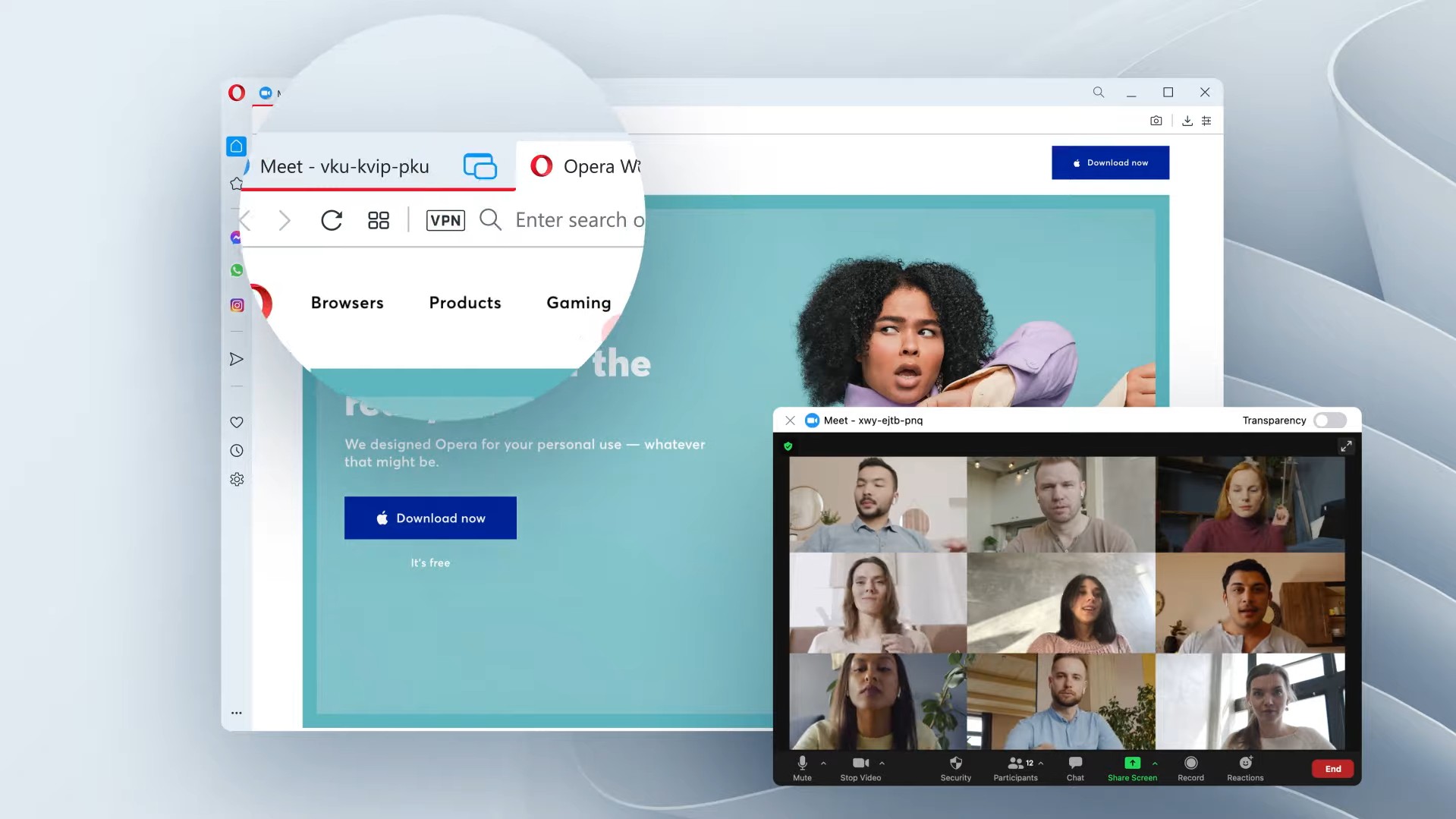The image size is (1456, 819).
Task: Click the Opera logo menu button
Action: 237,93
